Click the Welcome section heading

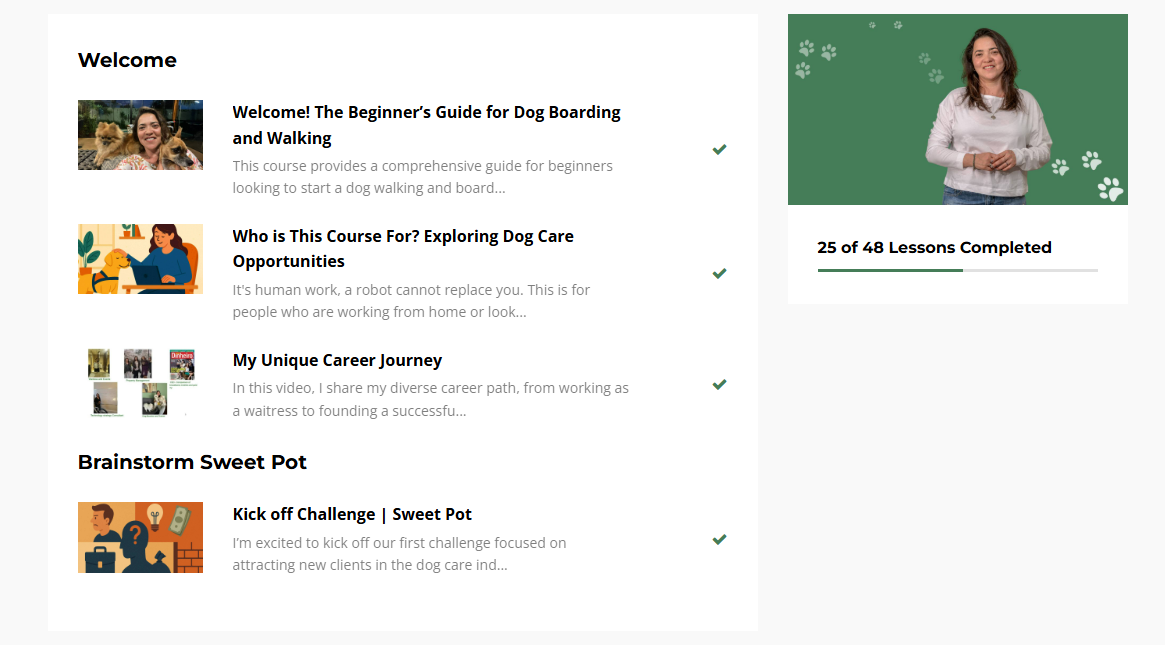click(127, 60)
